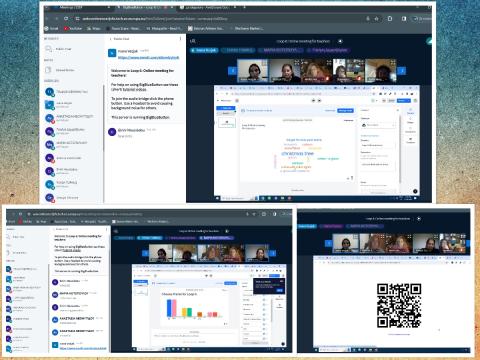This screenshot has width=480, height=360.
Task: Click the QR code in the shared screen
Action: pyautogui.click(x=399, y=306)
